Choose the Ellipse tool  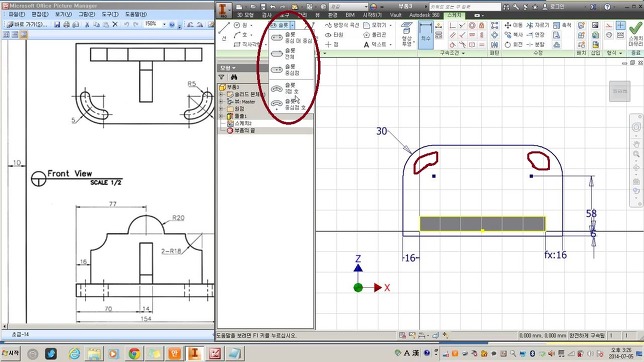tap(334, 35)
